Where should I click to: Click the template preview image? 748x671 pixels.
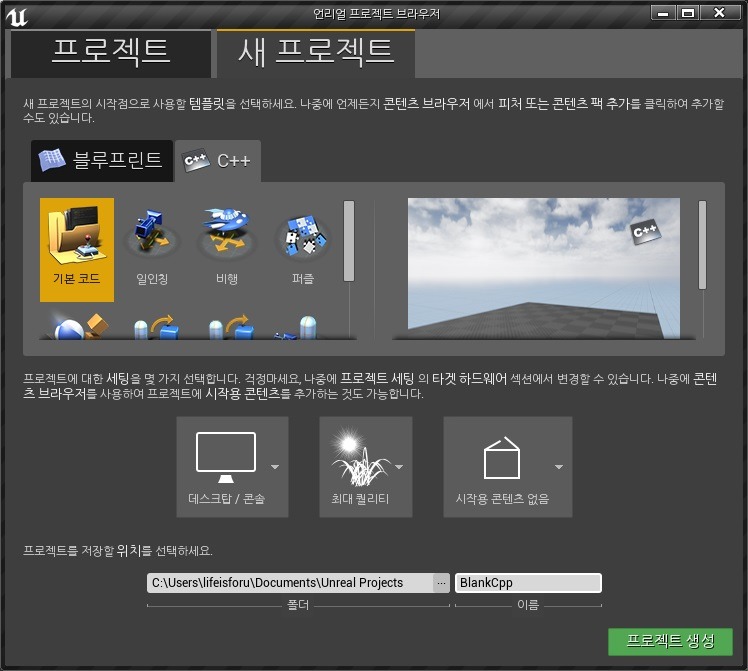(544, 268)
